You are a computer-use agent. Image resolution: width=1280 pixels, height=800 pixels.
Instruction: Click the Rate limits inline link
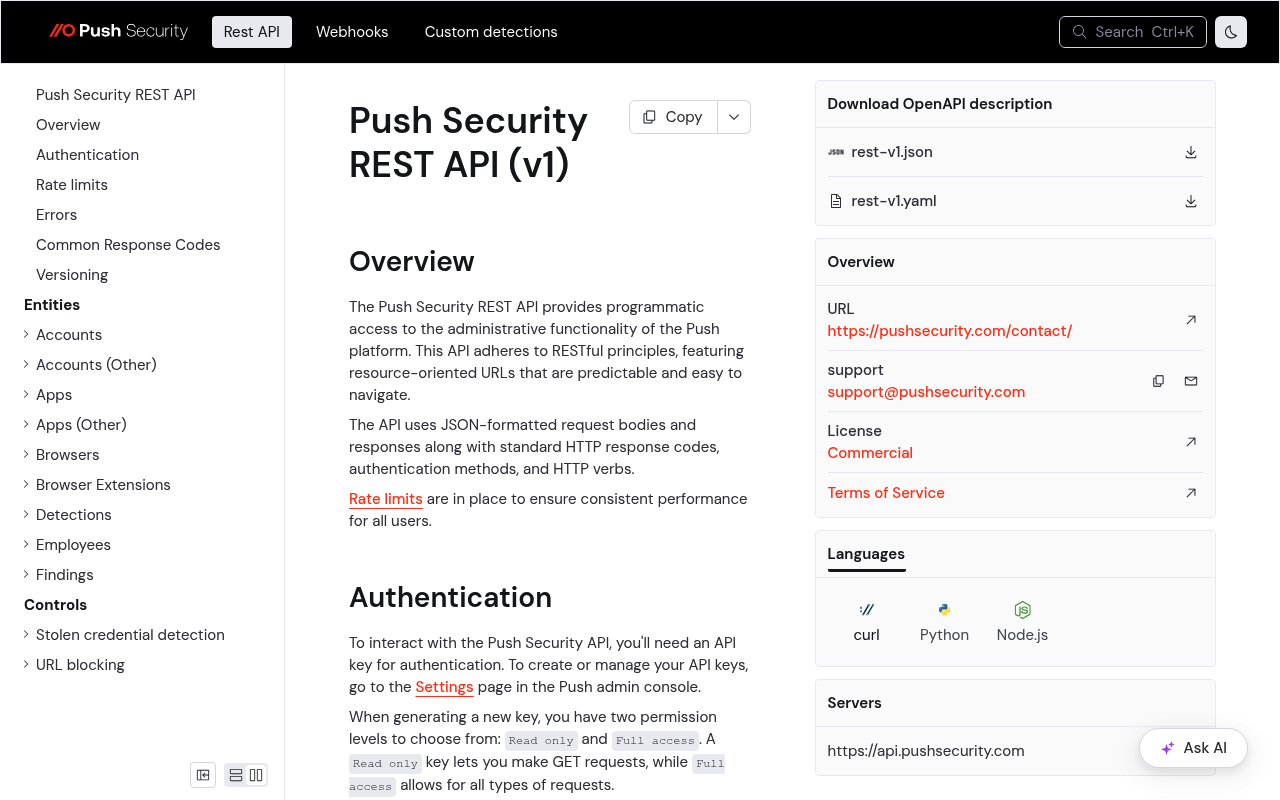click(x=386, y=499)
